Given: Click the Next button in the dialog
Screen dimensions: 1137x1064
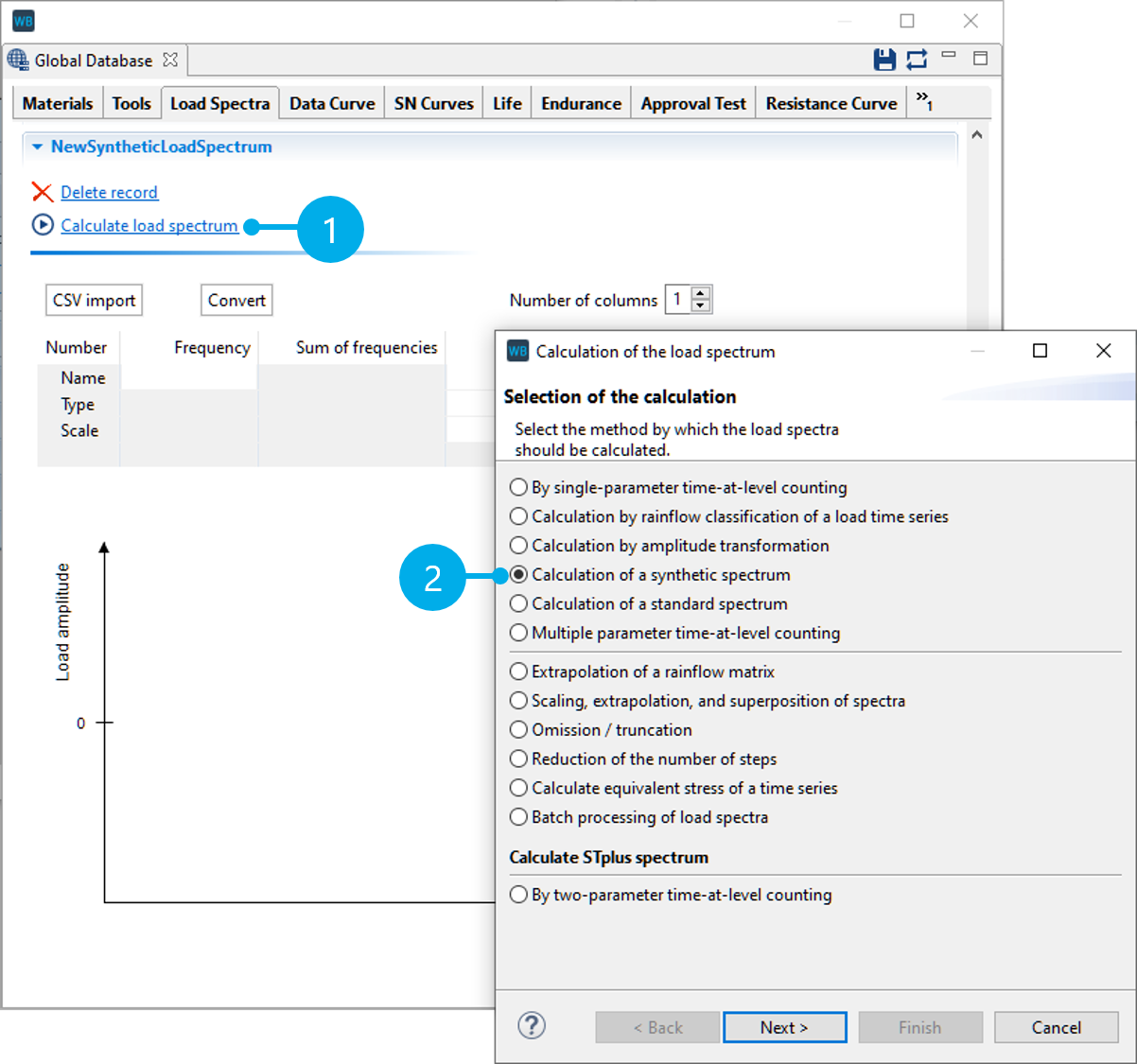Looking at the screenshot, I should click(x=784, y=1027).
